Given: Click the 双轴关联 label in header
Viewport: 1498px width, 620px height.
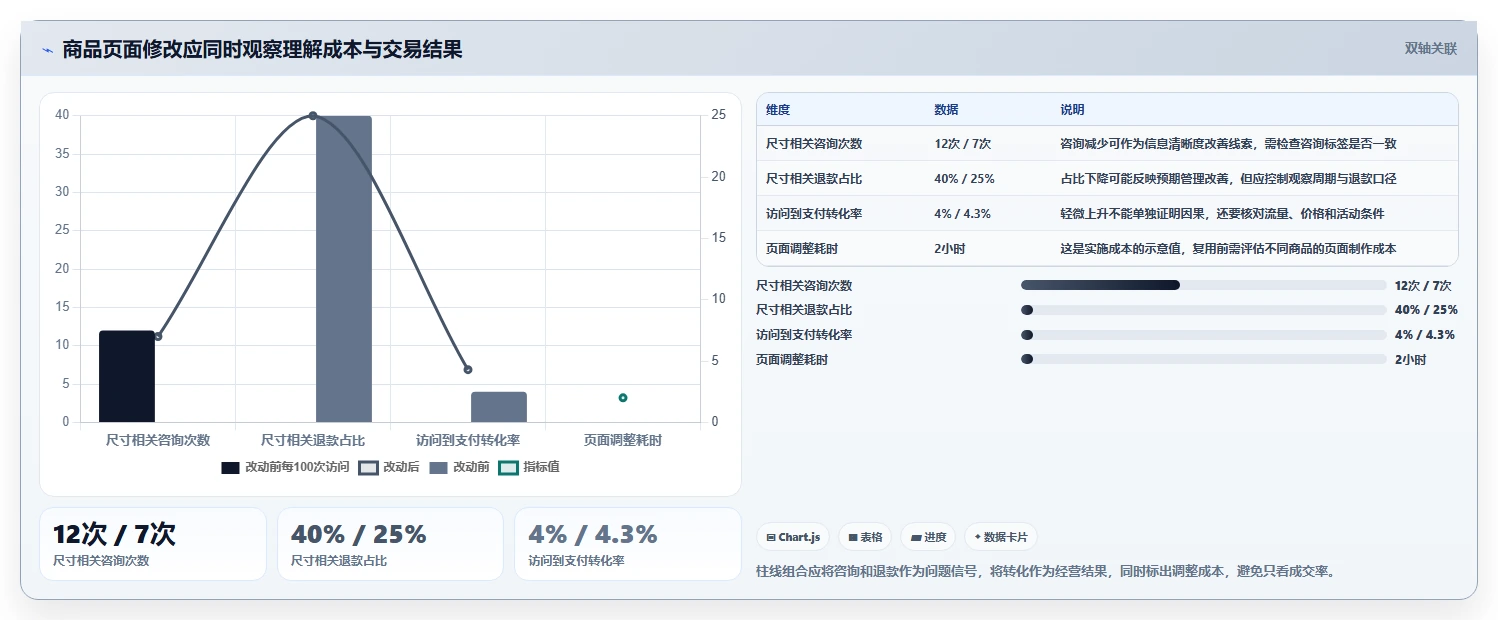Looking at the screenshot, I should pos(1431,49).
